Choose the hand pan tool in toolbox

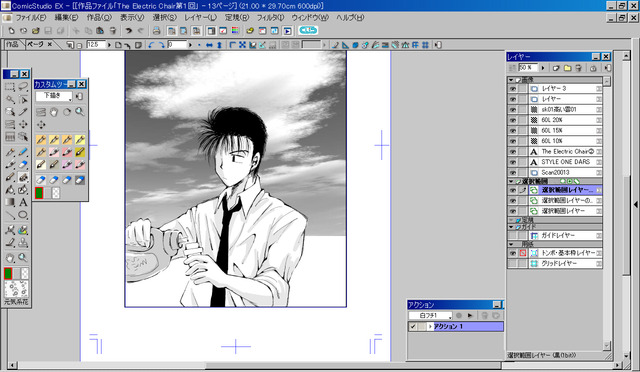coord(10,258)
